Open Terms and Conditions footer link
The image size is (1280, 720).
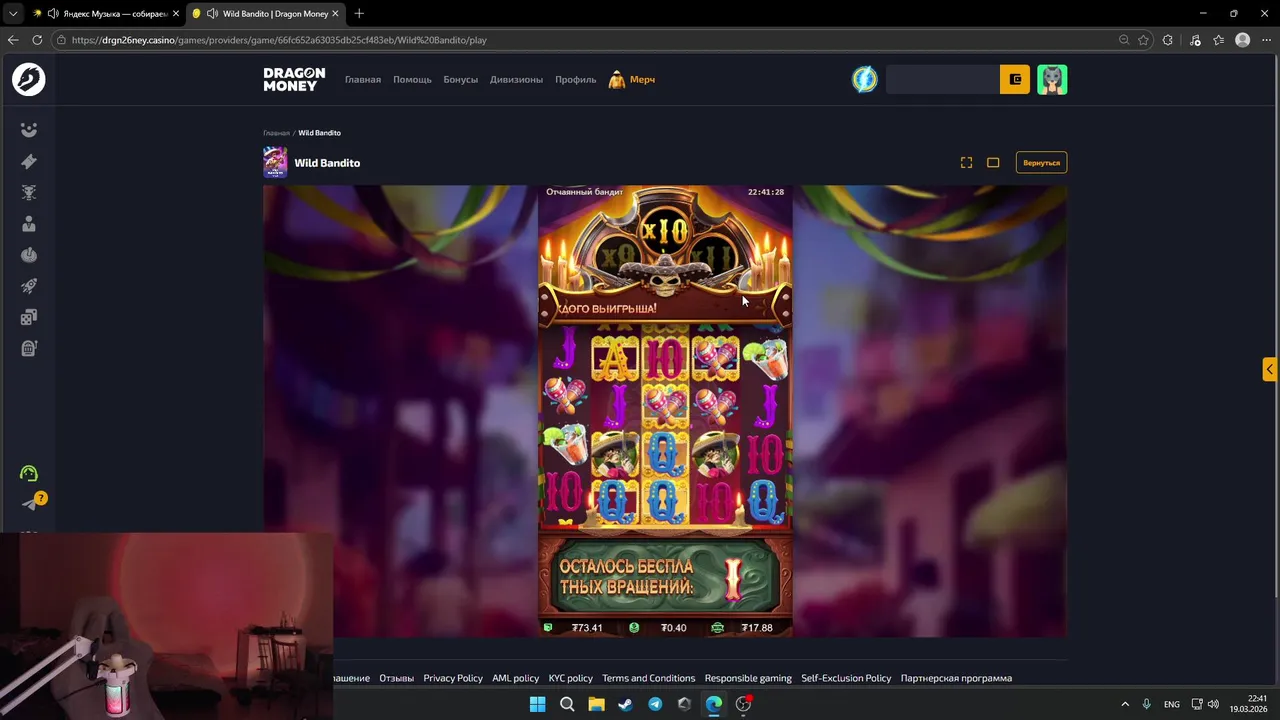648,678
